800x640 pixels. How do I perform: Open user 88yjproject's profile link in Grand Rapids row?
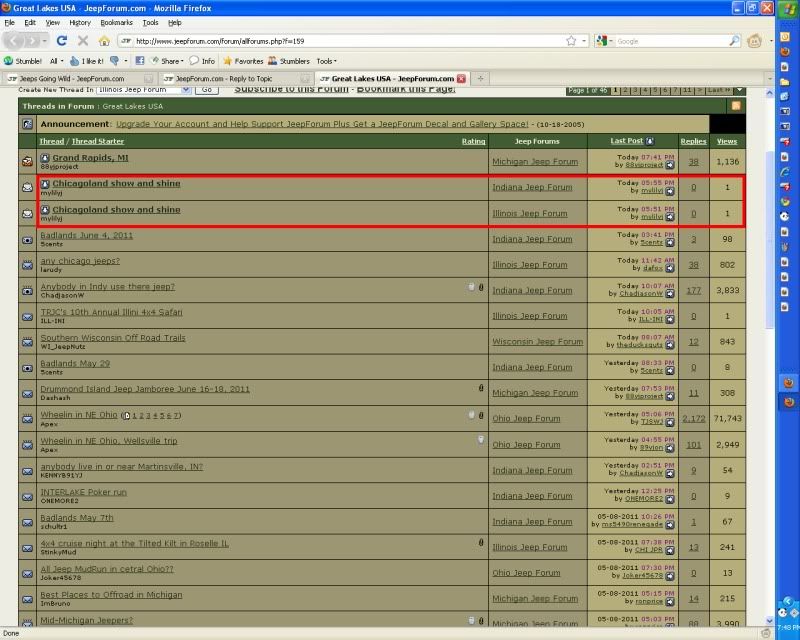pyautogui.click(x=644, y=165)
